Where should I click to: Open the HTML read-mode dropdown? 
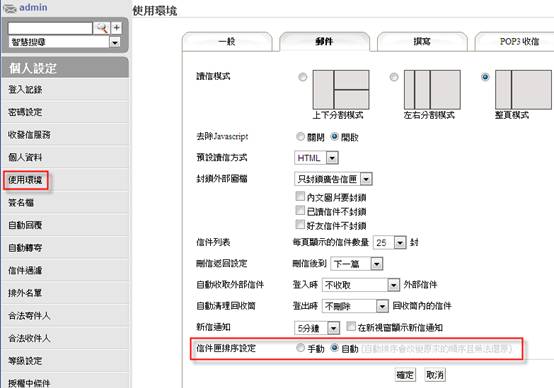[316, 158]
